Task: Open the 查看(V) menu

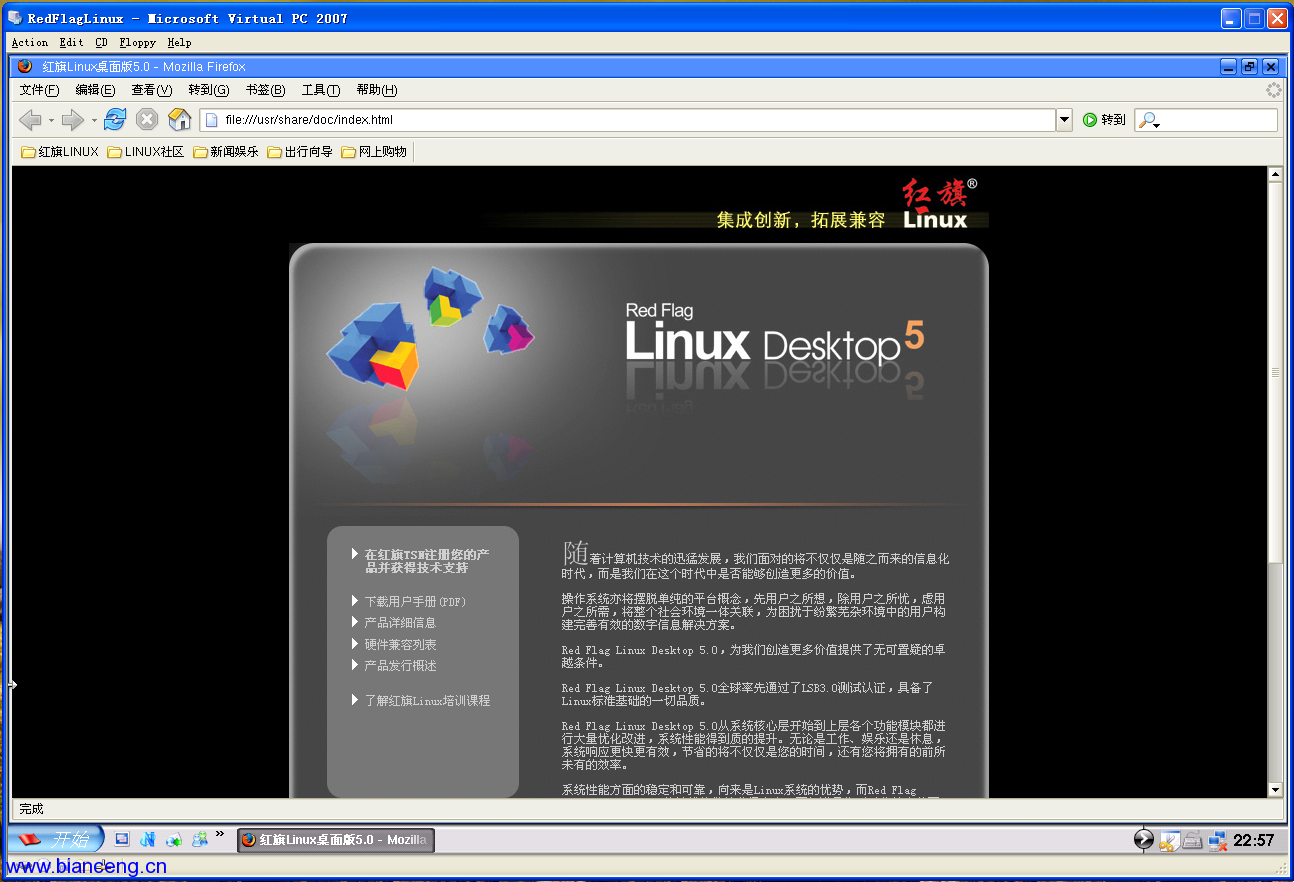Action: pos(152,90)
